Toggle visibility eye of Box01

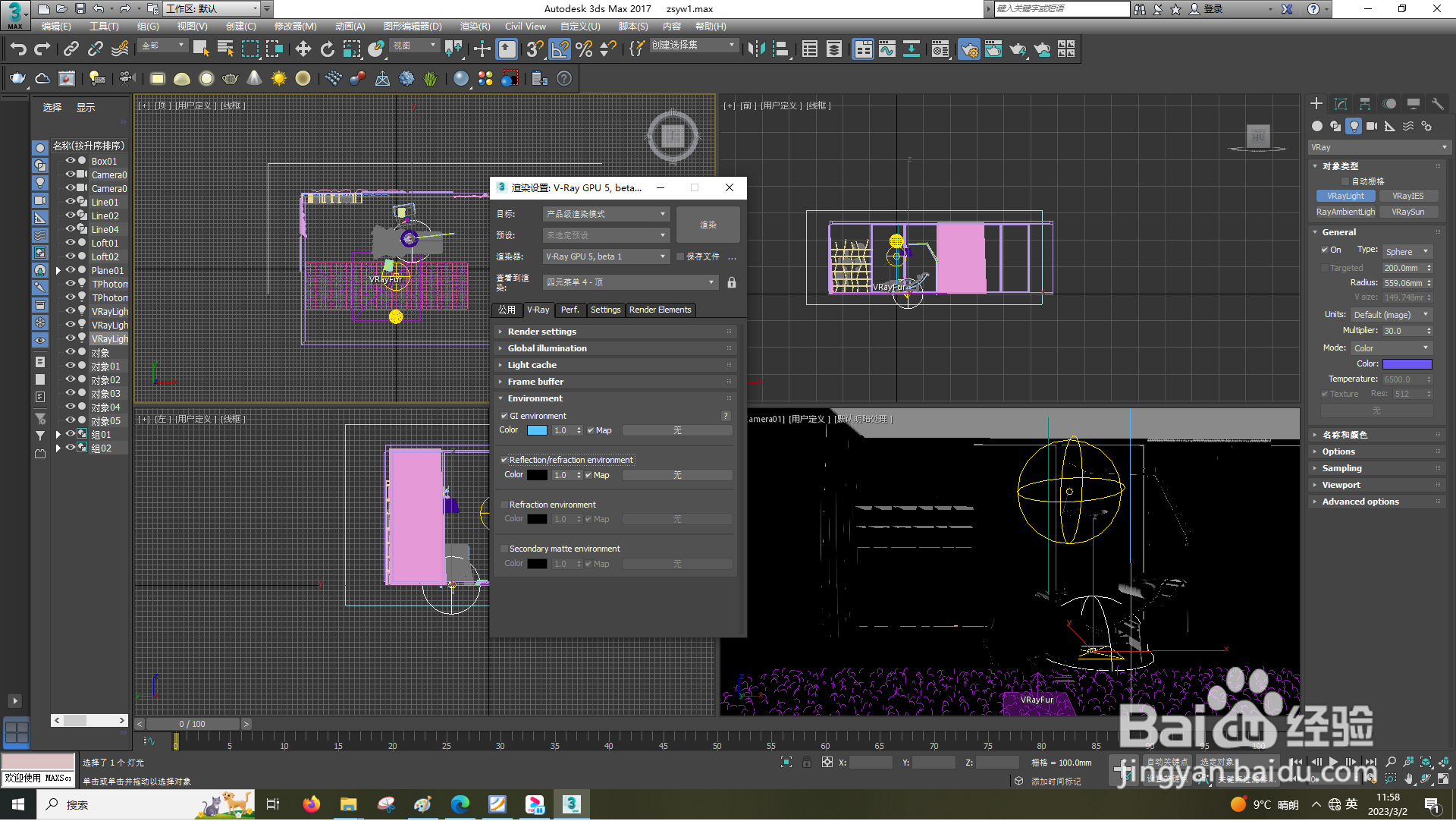point(70,161)
